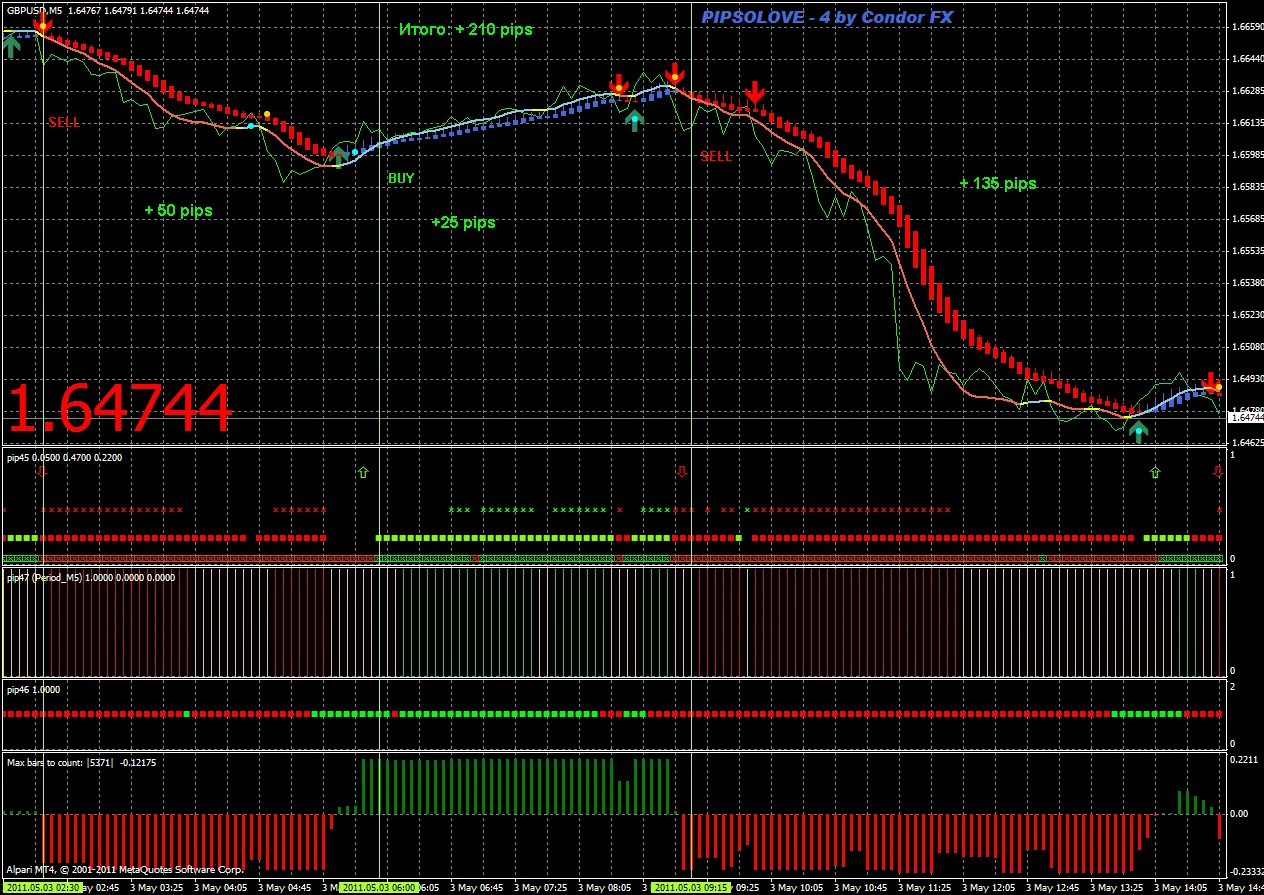Click the plain red down arrow above the falling red bars
Image resolution: width=1264 pixels, height=895 pixels.
755,93
